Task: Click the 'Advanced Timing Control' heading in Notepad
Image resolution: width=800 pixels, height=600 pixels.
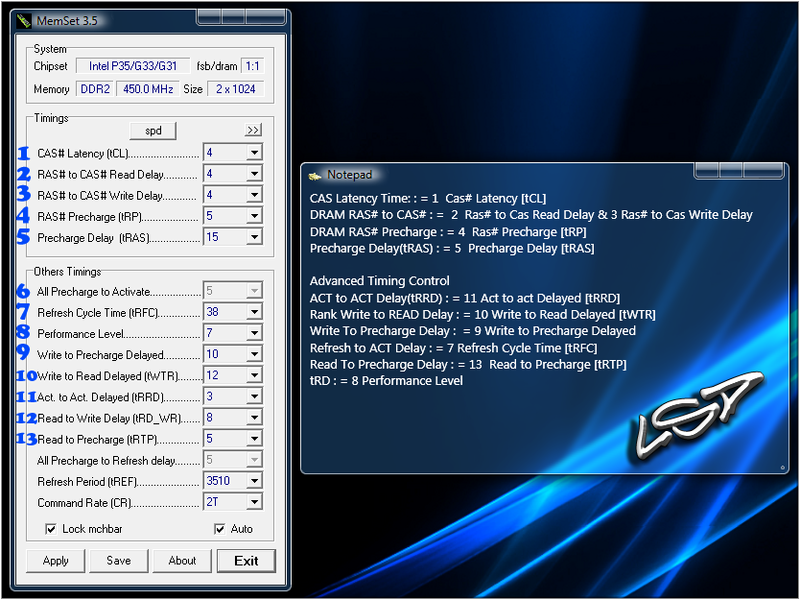Action: (380, 281)
